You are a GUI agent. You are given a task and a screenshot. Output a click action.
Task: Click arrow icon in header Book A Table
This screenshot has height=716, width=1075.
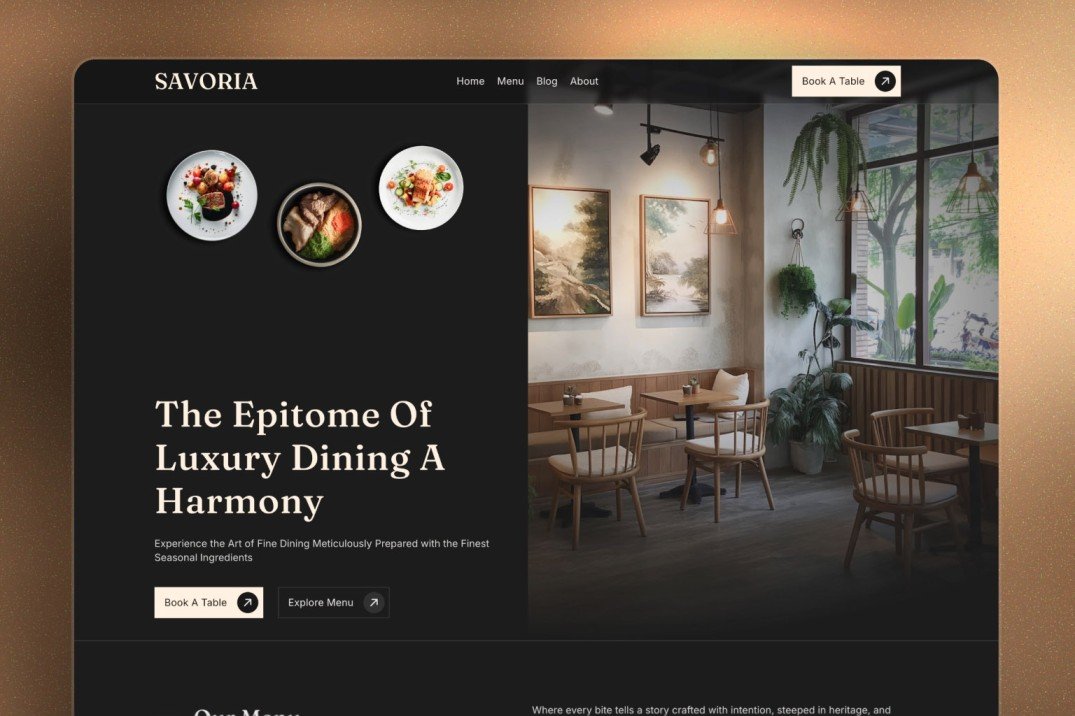coord(885,81)
